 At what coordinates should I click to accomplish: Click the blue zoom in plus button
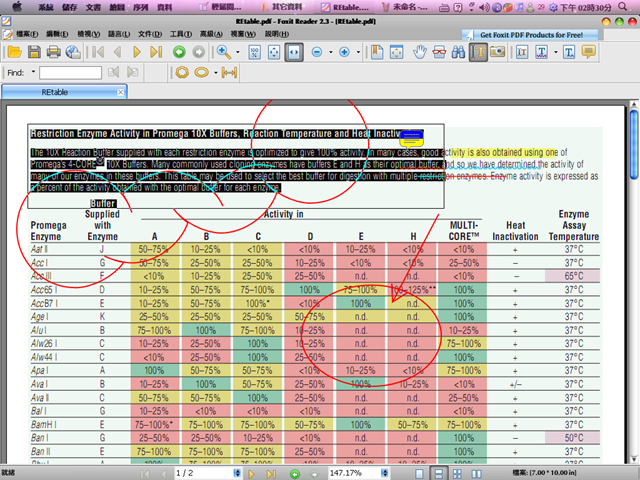pos(344,52)
